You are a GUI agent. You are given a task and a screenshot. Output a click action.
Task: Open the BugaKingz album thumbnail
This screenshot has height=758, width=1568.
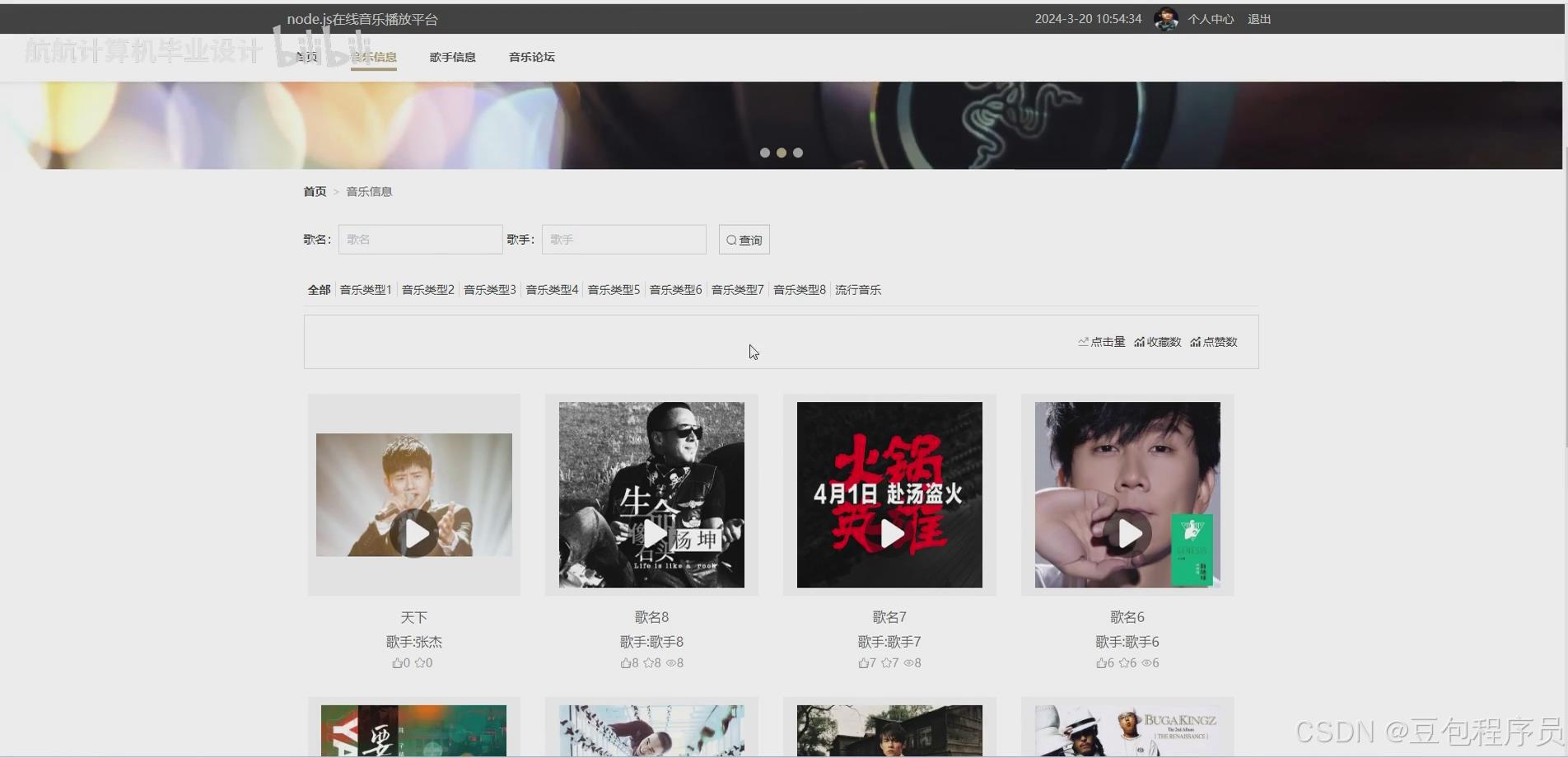pyautogui.click(x=1127, y=730)
